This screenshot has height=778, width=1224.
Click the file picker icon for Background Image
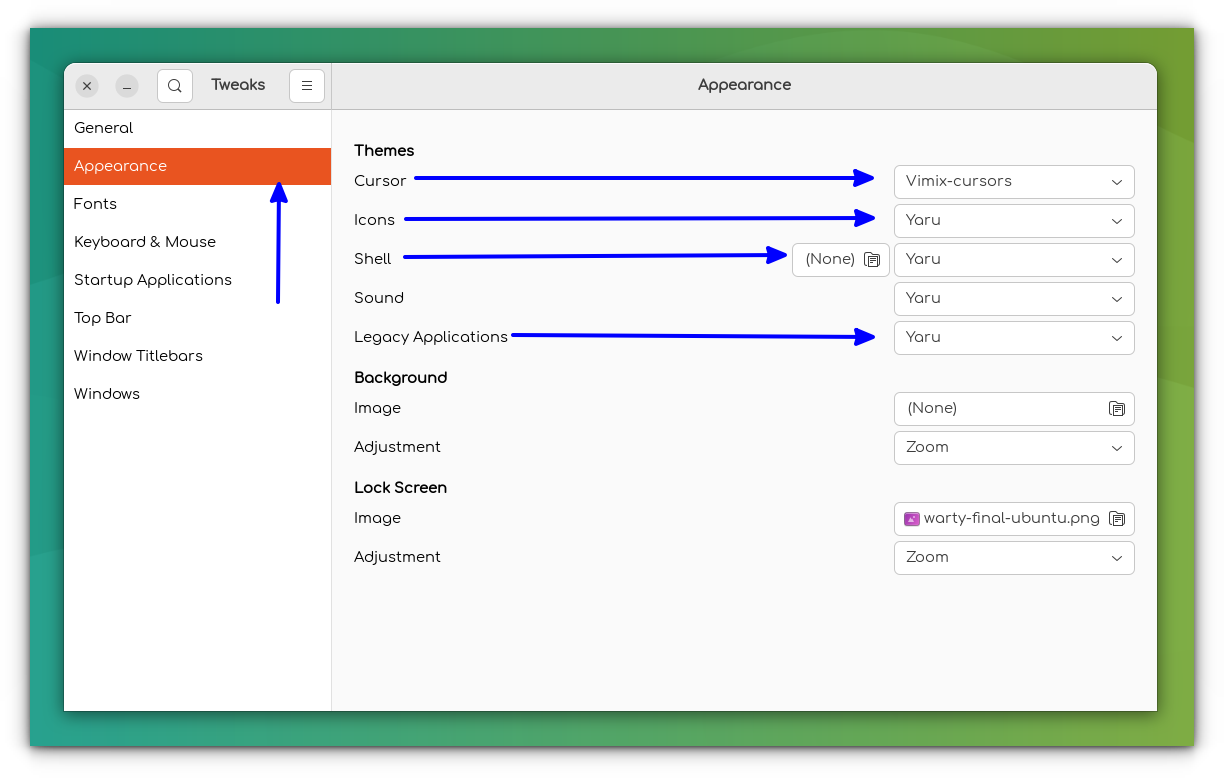[1116, 408]
